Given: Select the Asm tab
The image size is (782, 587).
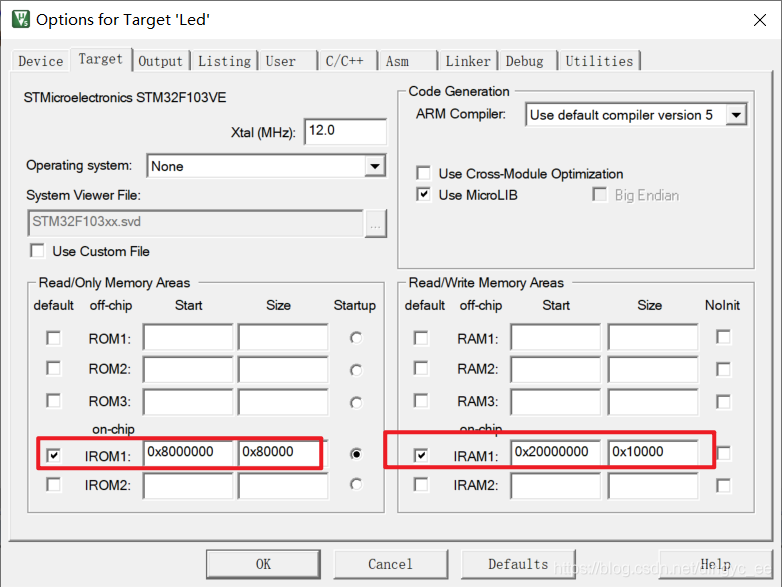Looking at the screenshot, I should [407, 61].
